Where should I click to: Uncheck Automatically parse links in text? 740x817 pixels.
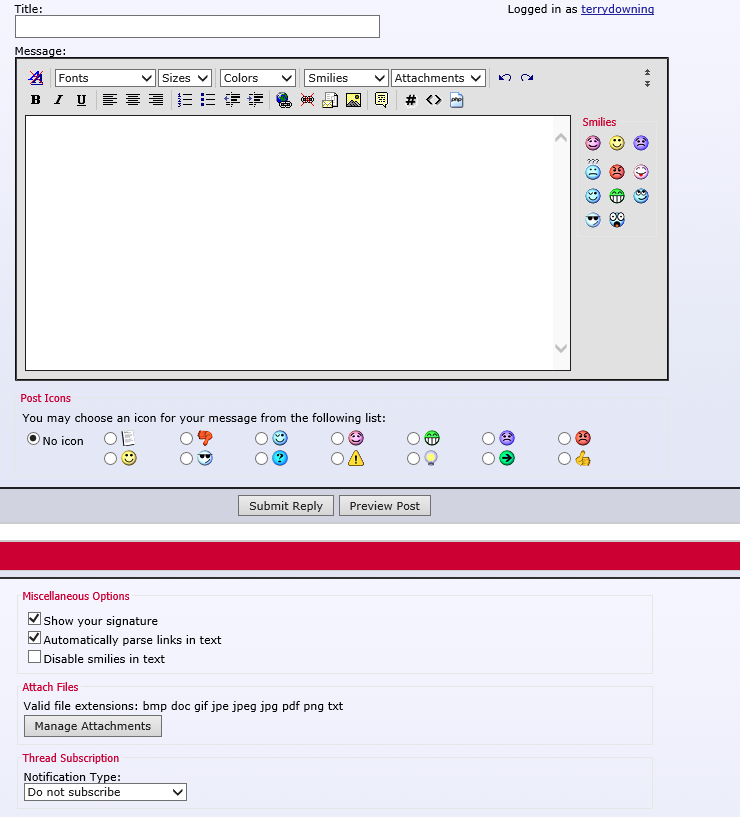click(x=34, y=637)
